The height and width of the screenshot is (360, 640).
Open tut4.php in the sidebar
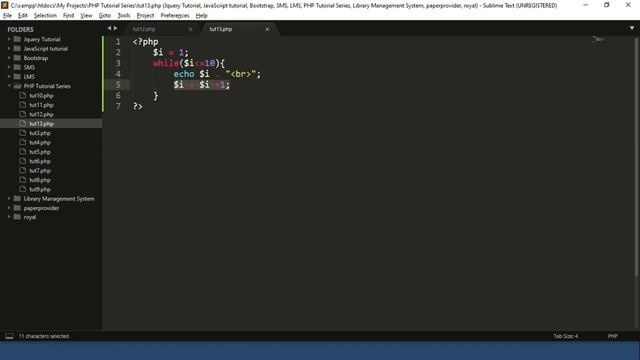point(40,142)
